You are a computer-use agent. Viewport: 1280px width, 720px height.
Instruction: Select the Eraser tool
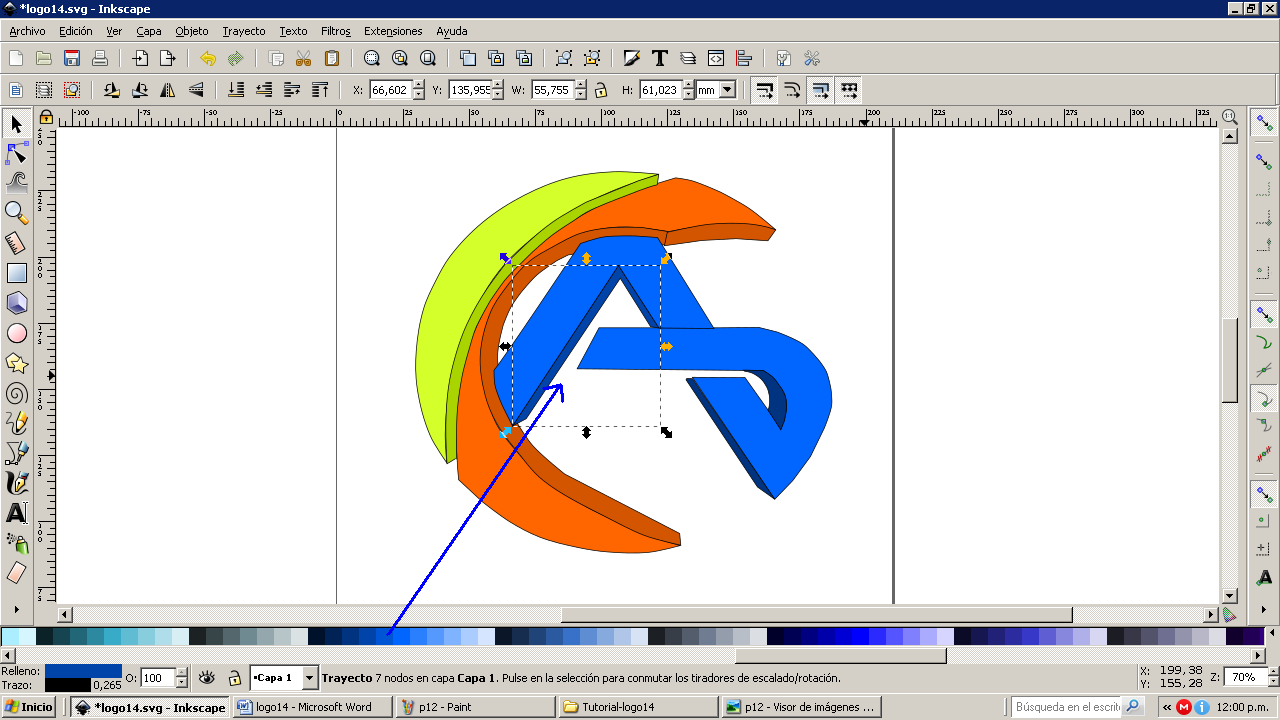click(17, 573)
